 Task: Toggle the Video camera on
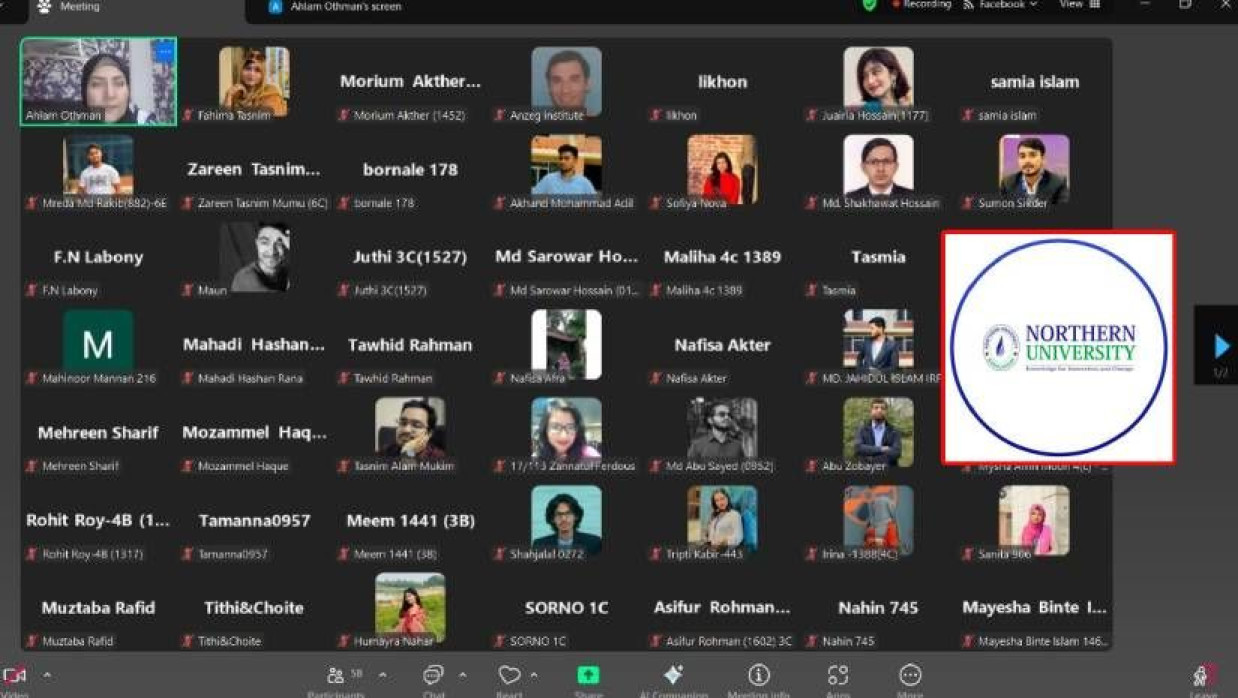tap(15, 677)
